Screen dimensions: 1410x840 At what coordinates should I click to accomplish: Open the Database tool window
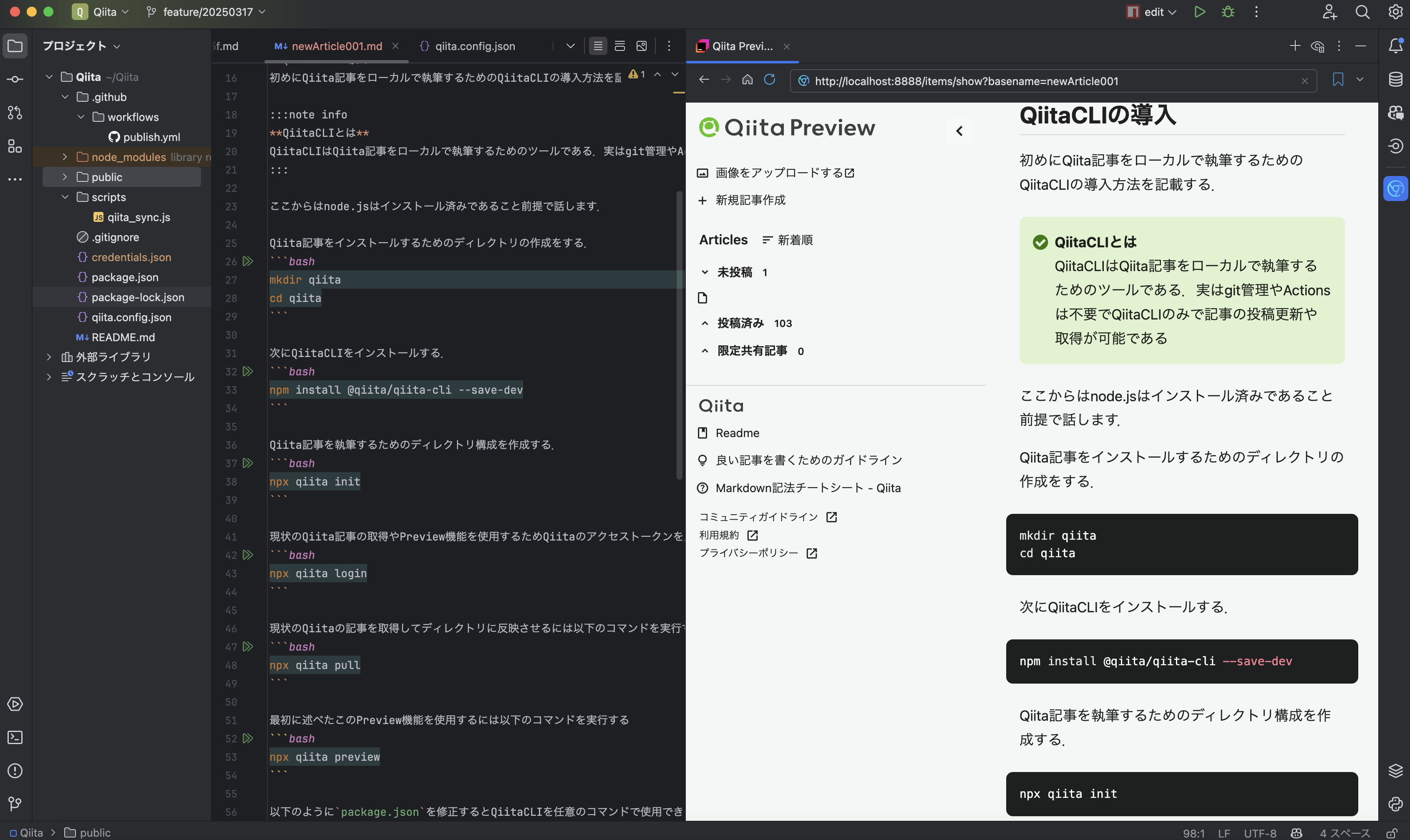[x=1396, y=79]
